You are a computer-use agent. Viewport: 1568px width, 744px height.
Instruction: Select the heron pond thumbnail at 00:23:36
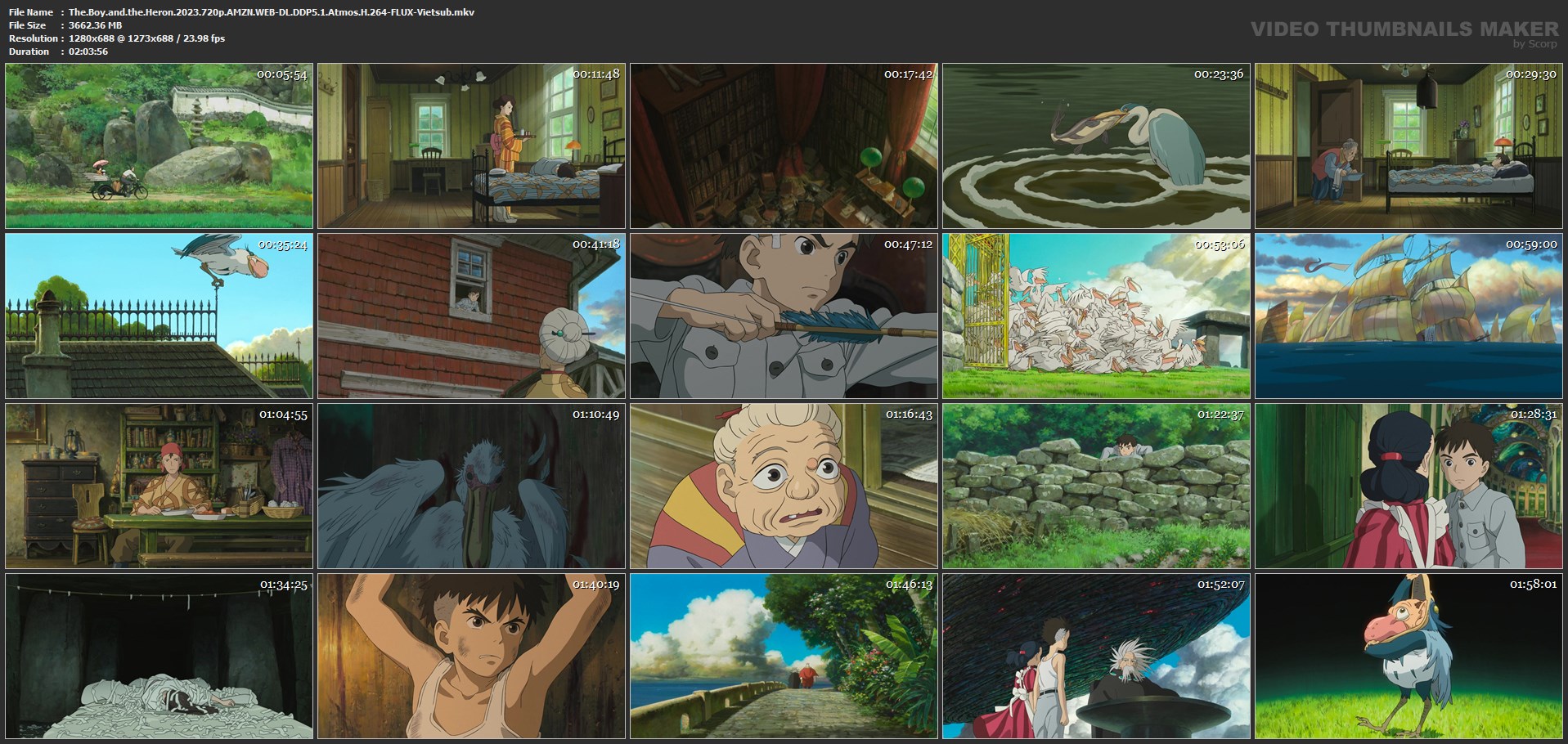point(1096,146)
